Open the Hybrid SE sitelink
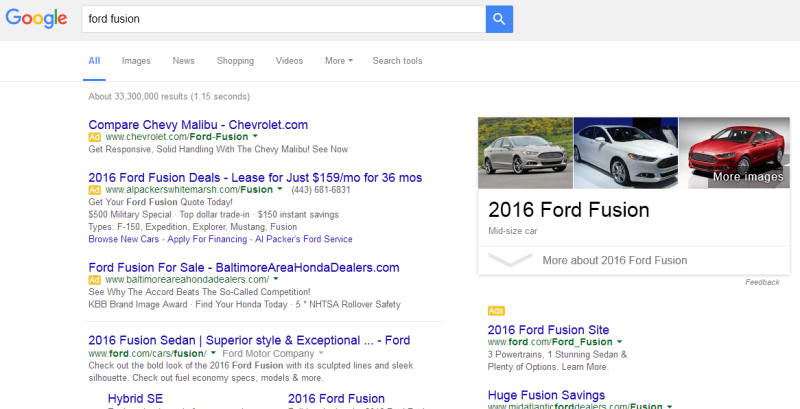 click(x=138, y=398)
